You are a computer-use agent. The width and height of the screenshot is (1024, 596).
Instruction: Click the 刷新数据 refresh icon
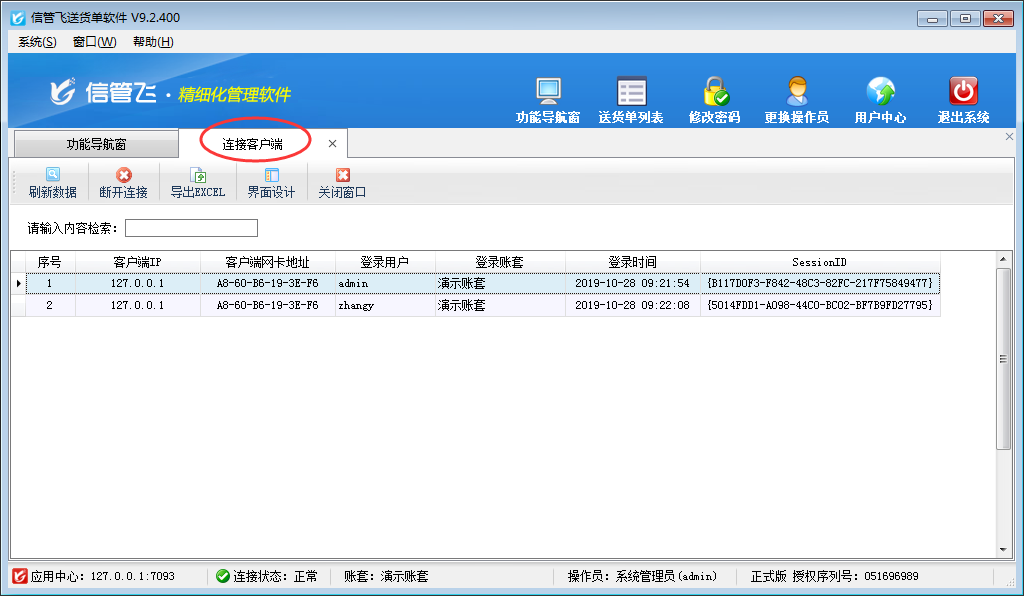[53, 175]
